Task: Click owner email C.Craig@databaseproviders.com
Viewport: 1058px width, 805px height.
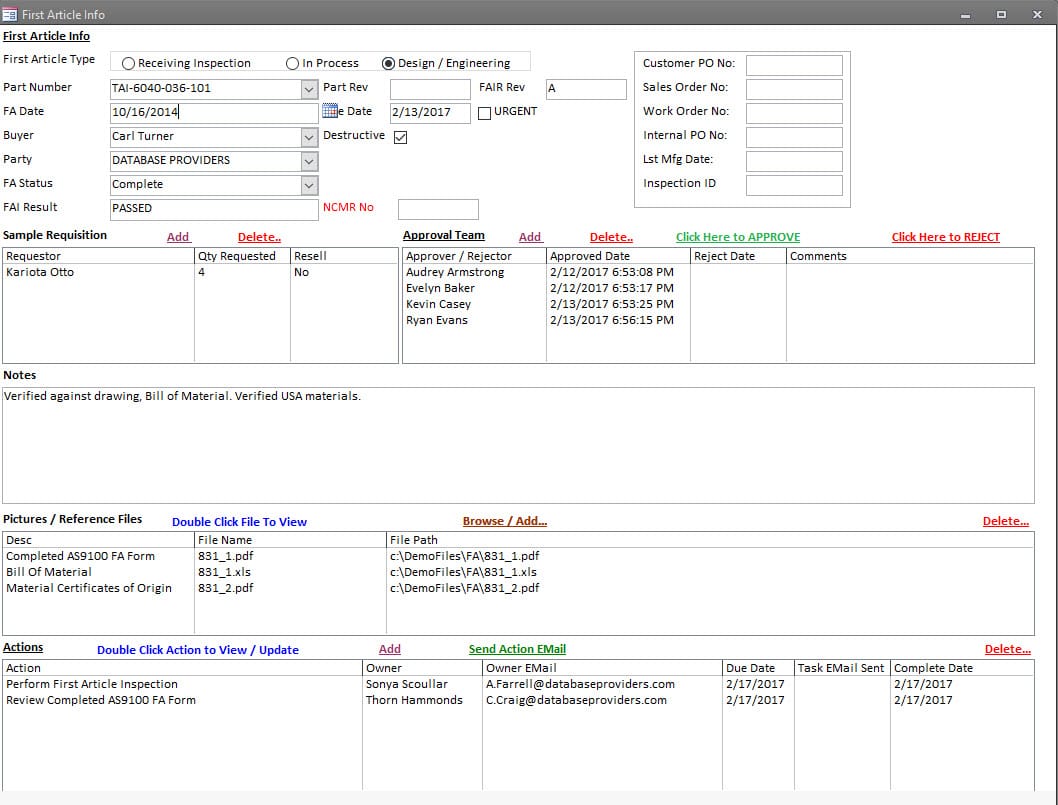Action: point(576,700)
